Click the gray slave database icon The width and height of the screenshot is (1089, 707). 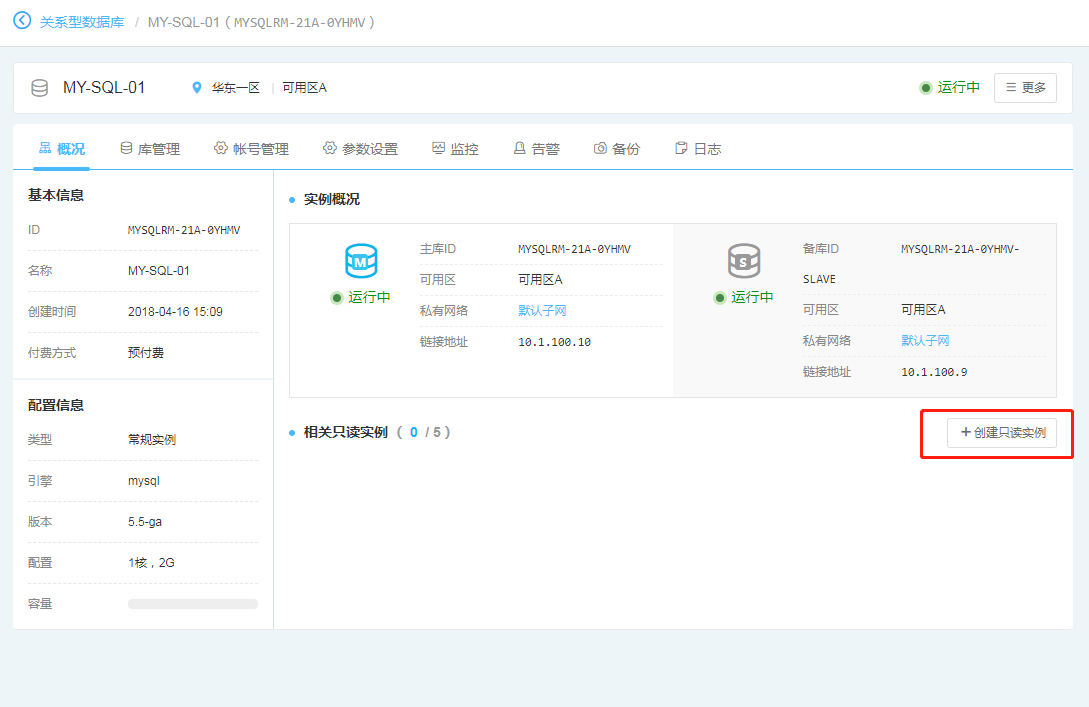[744, 261]
